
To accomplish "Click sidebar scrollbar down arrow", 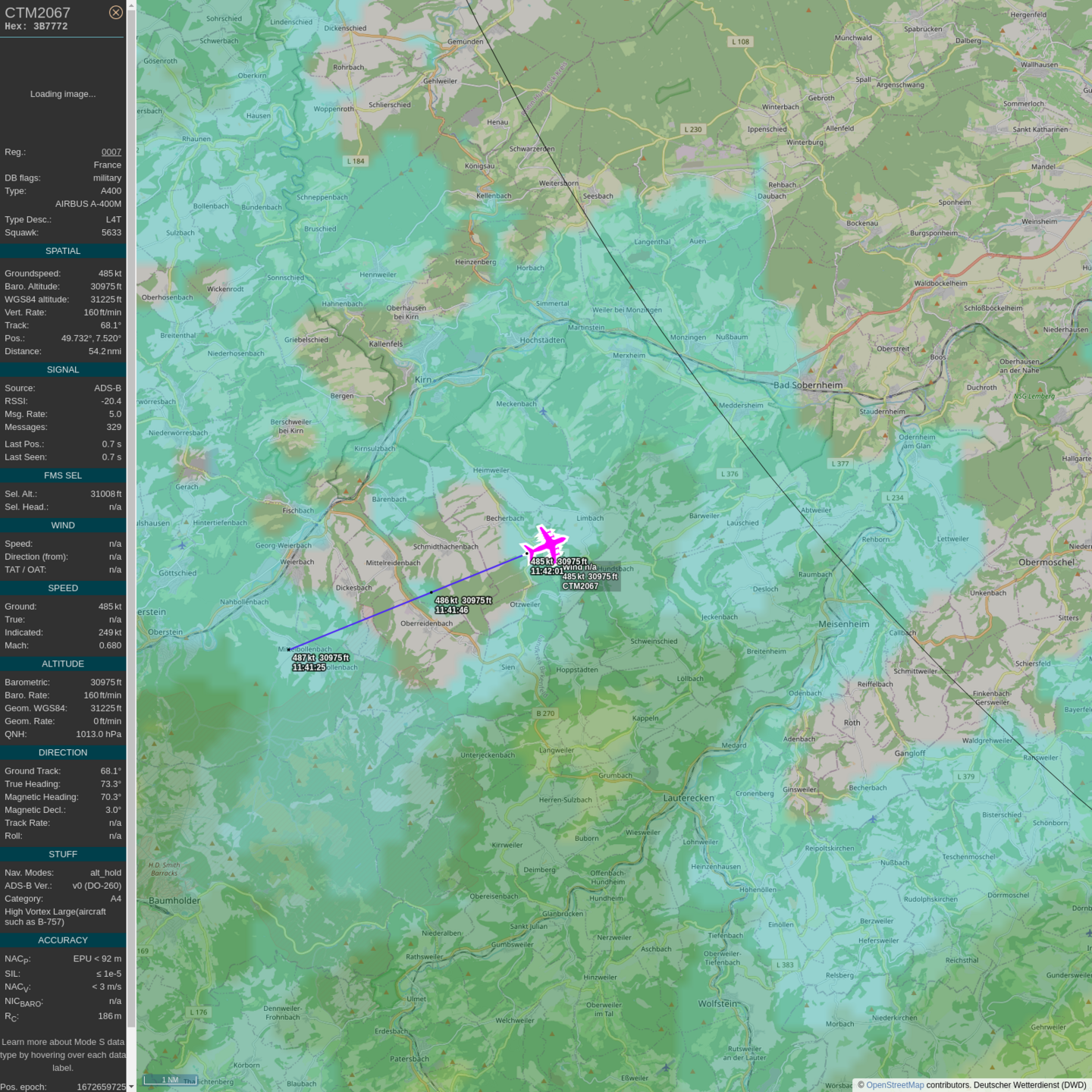I will [131, 1087].
